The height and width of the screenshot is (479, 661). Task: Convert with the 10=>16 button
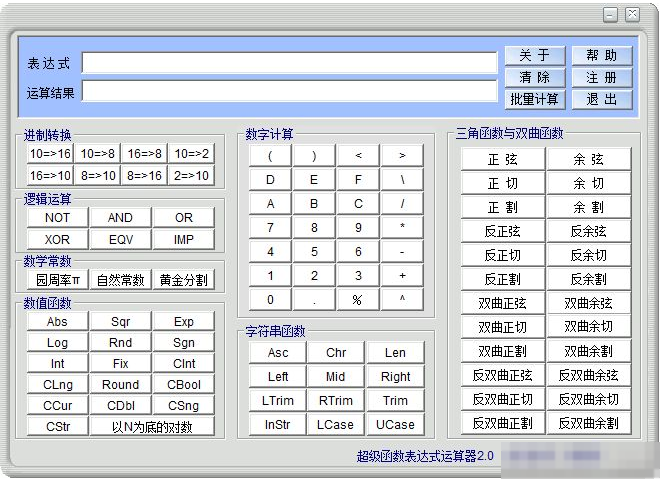pyautogui.click(x=50, y=153)
